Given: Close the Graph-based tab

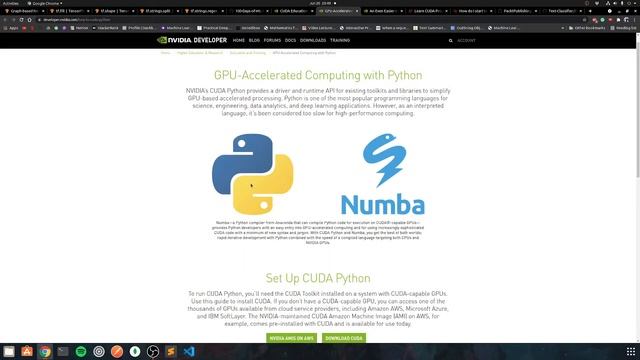Looking at the screenshot, I should (x=43, y=11).
